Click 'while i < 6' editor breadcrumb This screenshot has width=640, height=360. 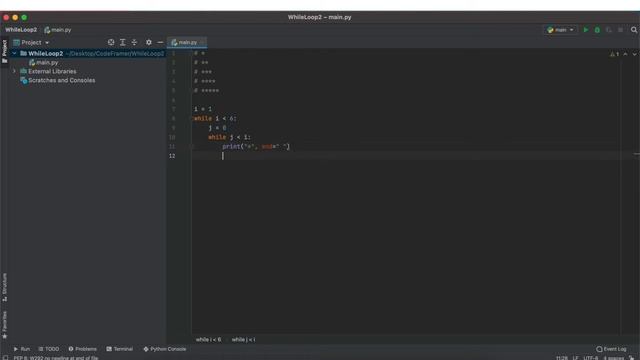208,340
